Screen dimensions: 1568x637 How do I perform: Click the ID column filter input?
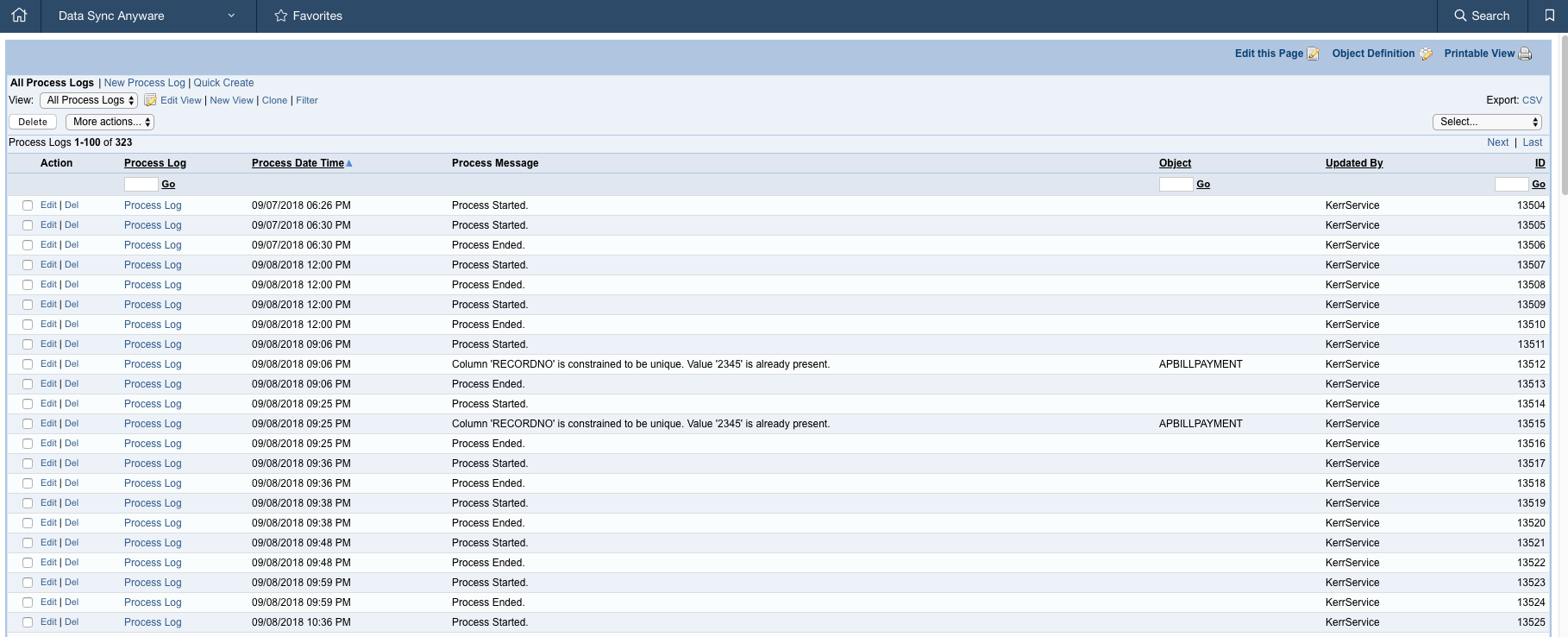point(1510,184)
